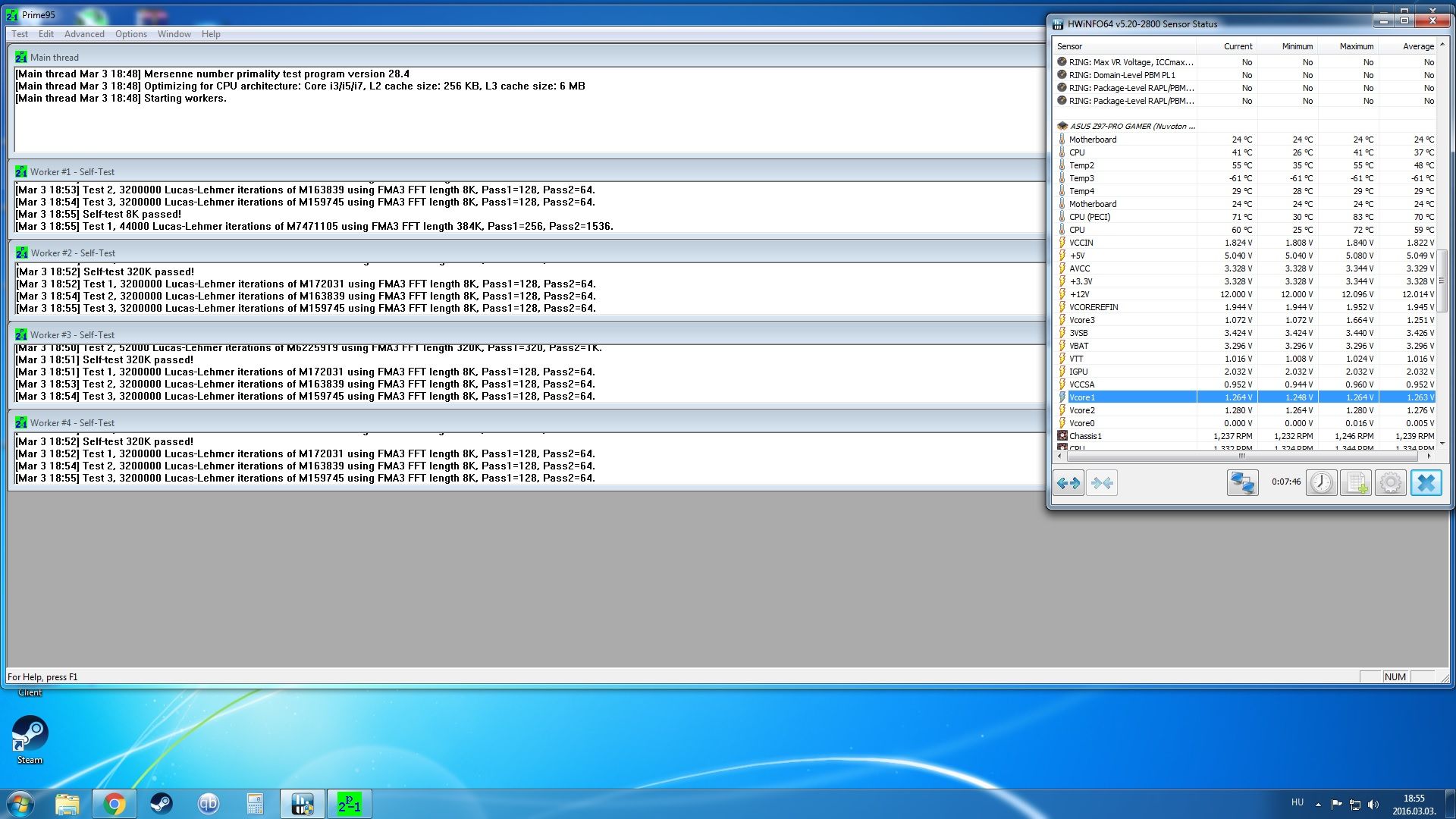Open clock showing 18:55
This screenshot has height=819, width=1456.
pos(1414,804)
